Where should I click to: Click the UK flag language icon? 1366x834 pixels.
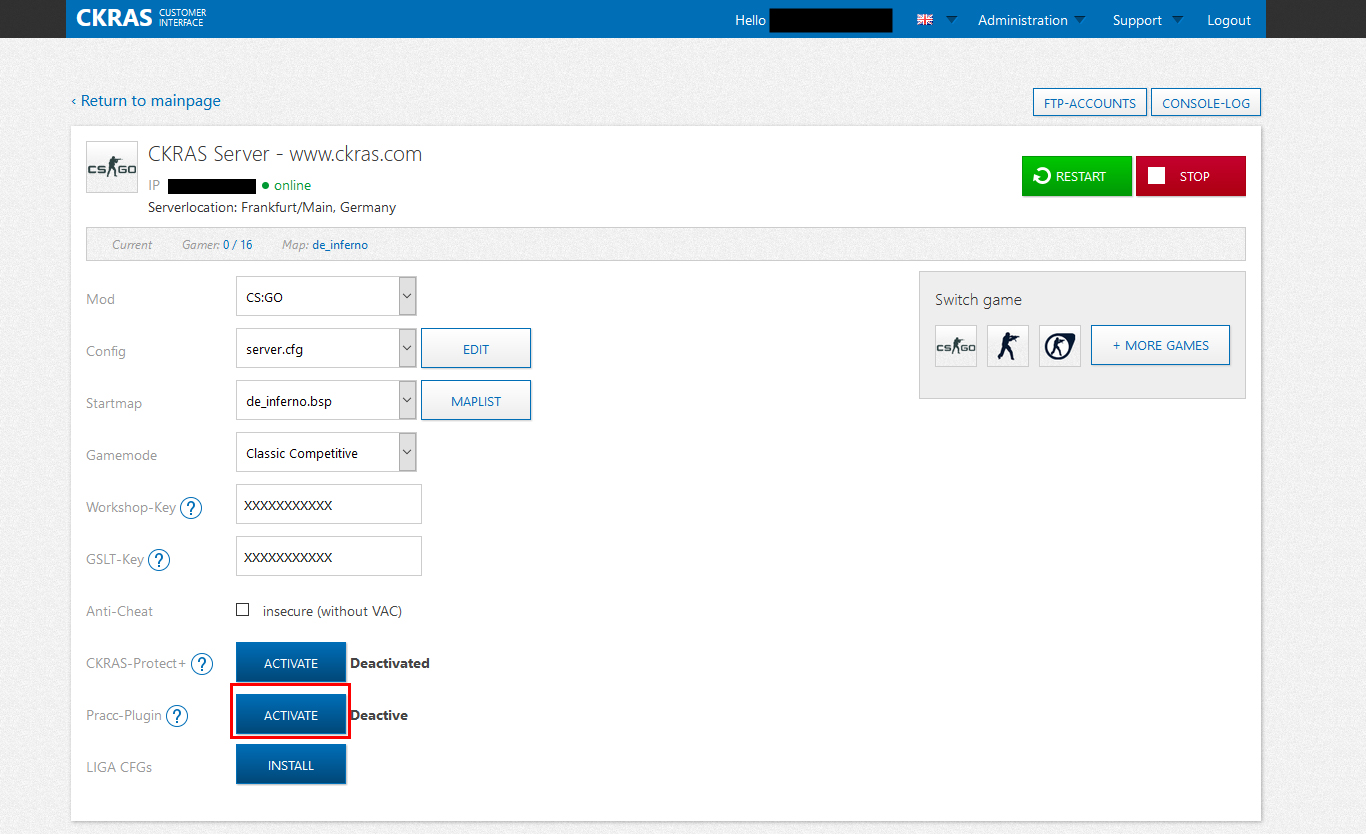click(x=925, y=20)
